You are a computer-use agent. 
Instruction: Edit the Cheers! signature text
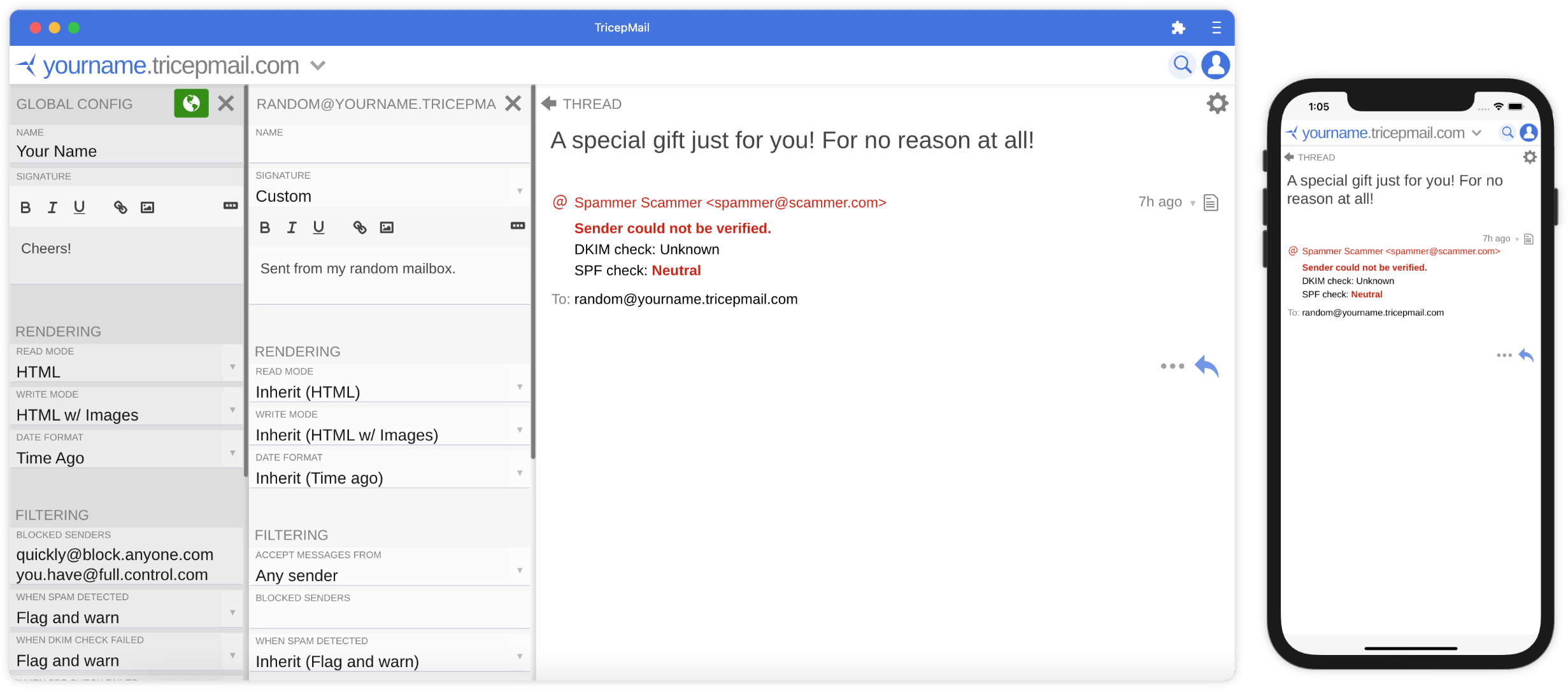(x=126, y=255)
